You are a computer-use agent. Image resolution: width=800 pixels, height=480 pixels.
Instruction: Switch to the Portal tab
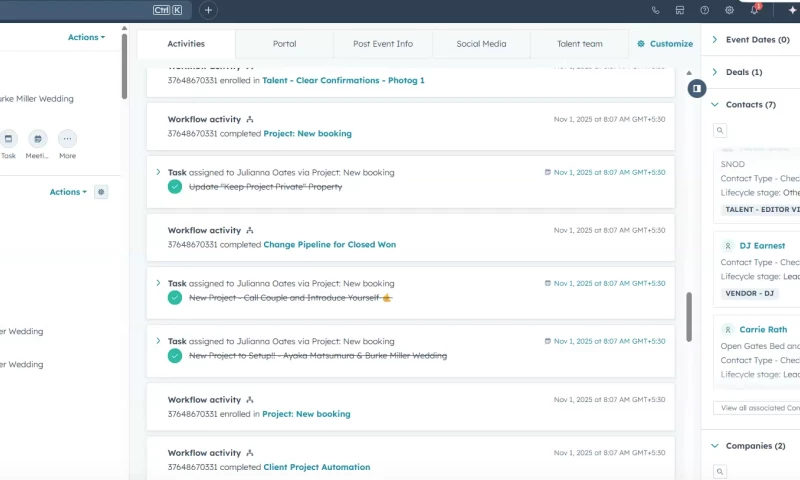284,44
